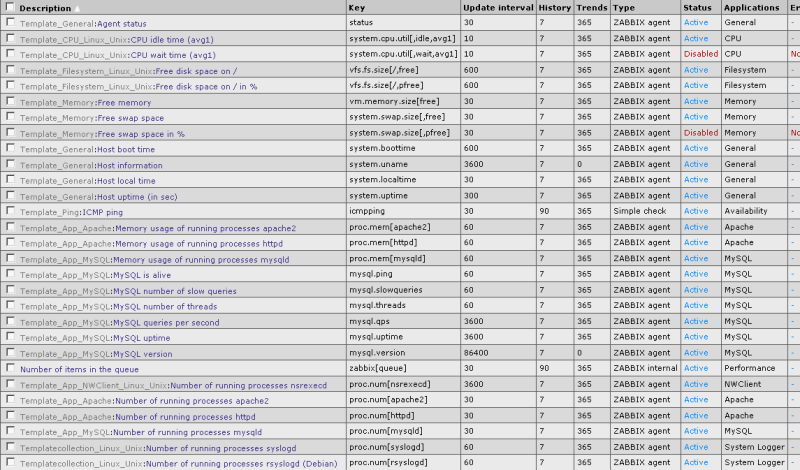Open the Free swap space item
This screenshot has height=470, width=800.
[131, 118]
